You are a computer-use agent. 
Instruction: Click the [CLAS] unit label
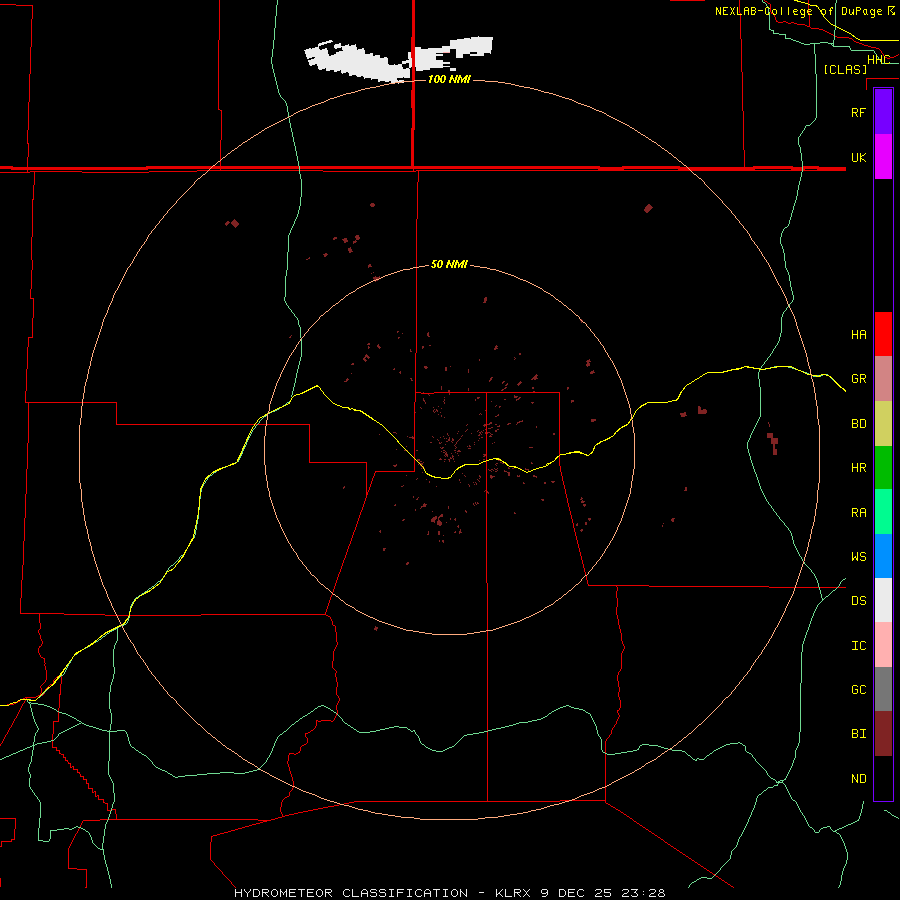845,69
